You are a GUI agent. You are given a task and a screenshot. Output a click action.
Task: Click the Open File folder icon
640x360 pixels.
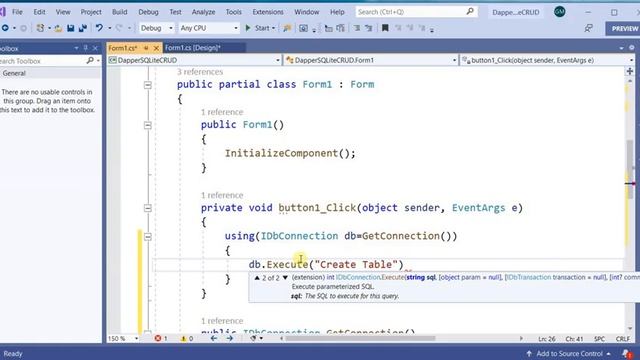(58, 28)
